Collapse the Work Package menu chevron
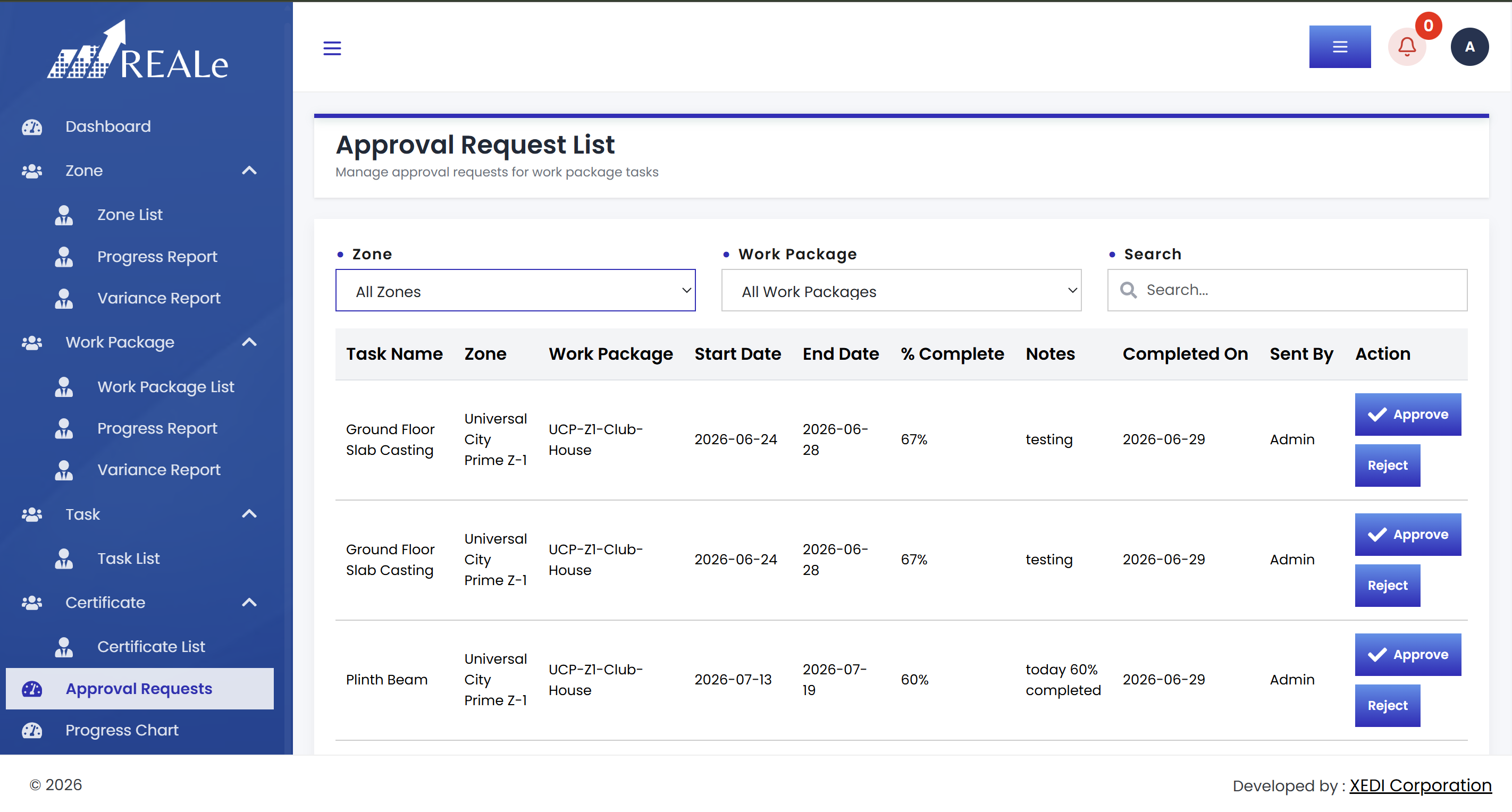Viewport: 1512px width, 812px height. (249, 343)
